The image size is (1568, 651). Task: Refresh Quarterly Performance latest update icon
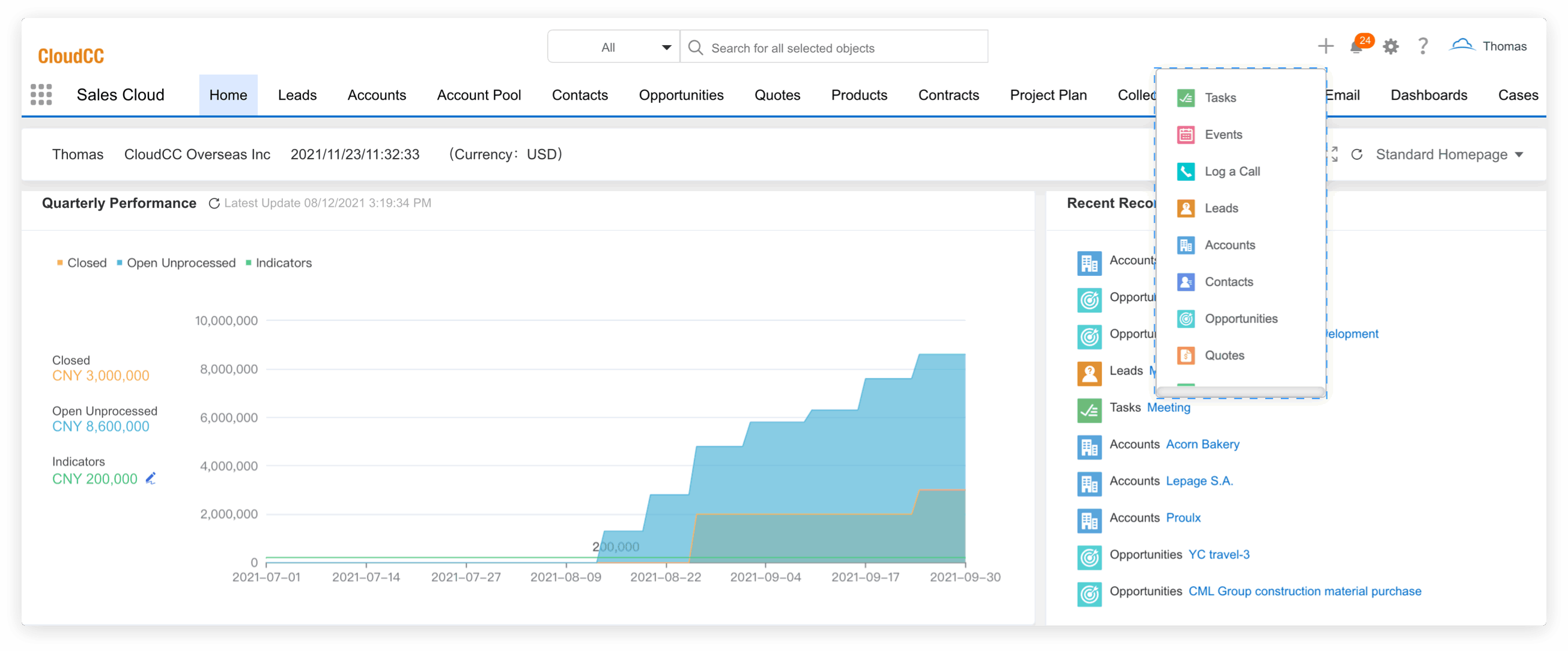pos(214,203)
